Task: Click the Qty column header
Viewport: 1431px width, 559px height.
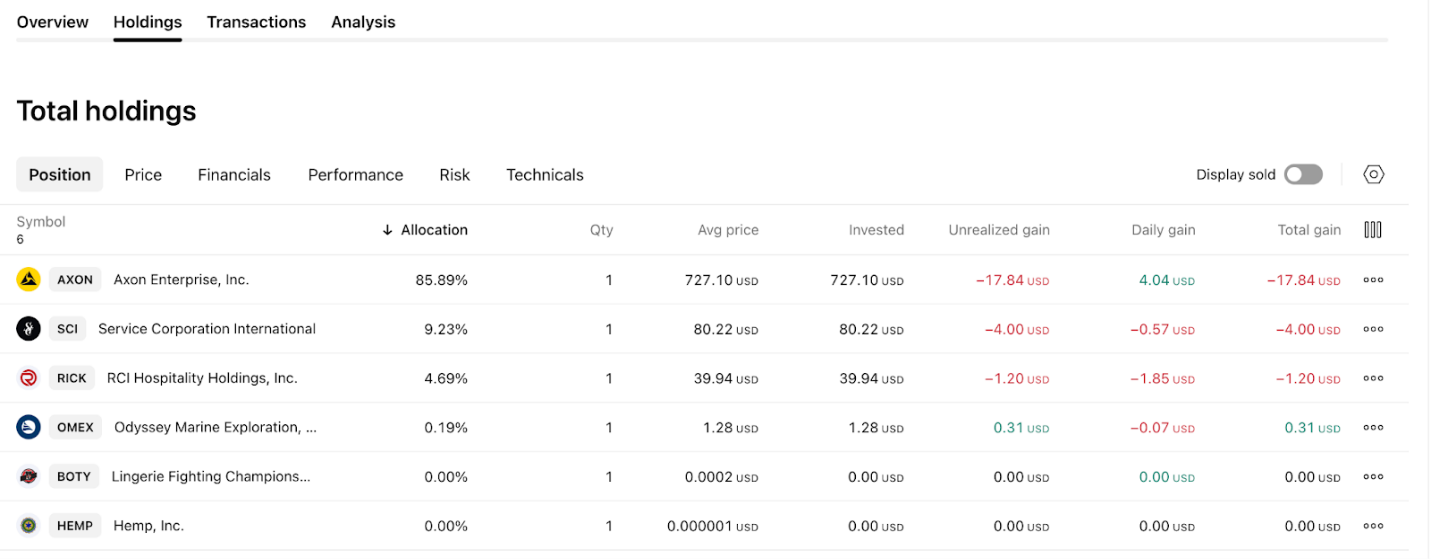Action: [x=601, y=230]
